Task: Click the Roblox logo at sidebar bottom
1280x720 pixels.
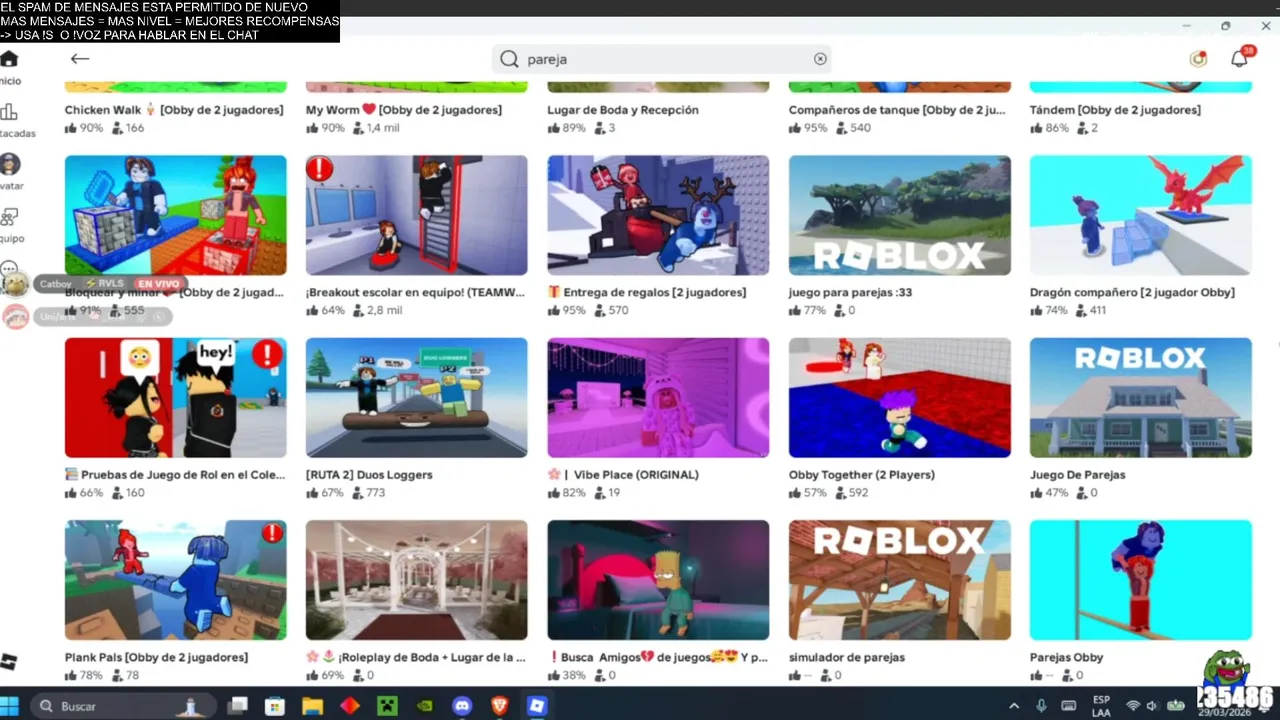Action: click(9, 661)
